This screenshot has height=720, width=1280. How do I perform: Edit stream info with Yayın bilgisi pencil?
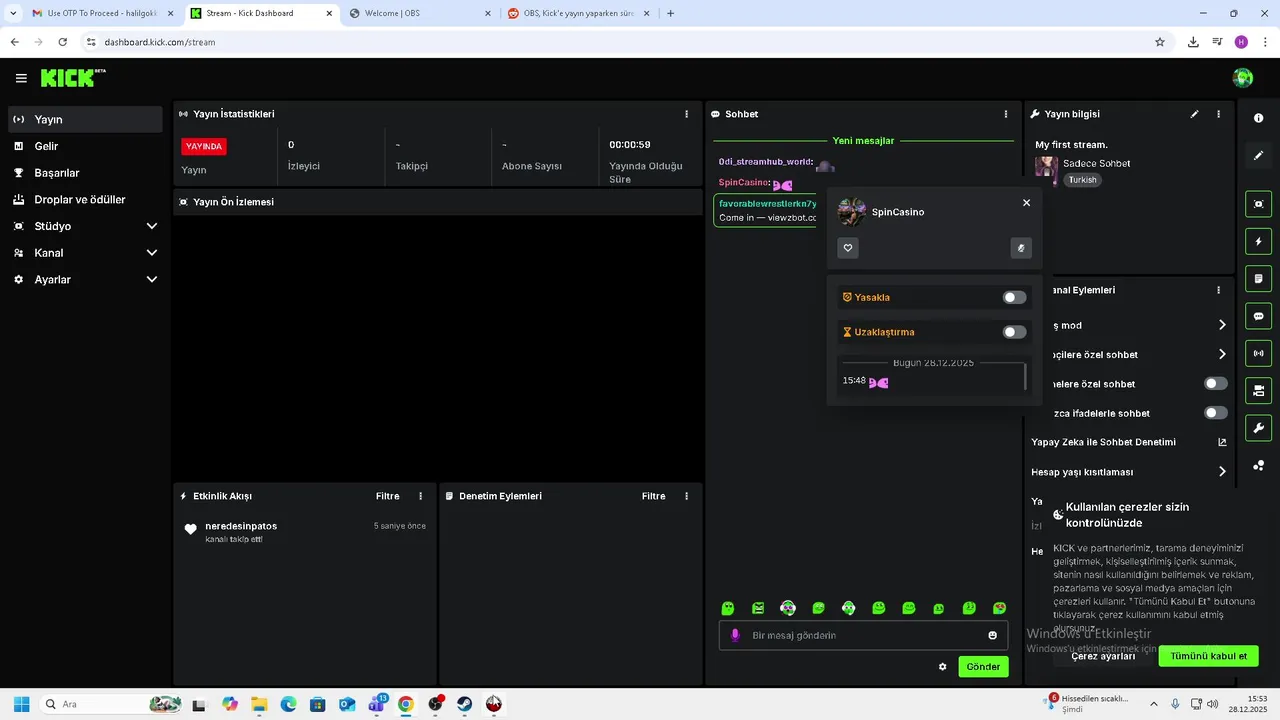(x=1194, y=114)
